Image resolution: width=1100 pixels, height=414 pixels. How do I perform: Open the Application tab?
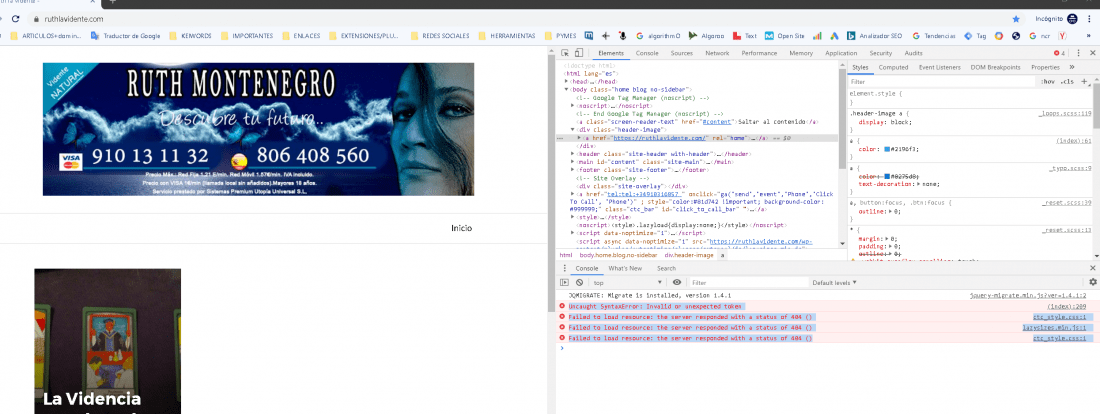pyautogui.click(x=840, y=53)
